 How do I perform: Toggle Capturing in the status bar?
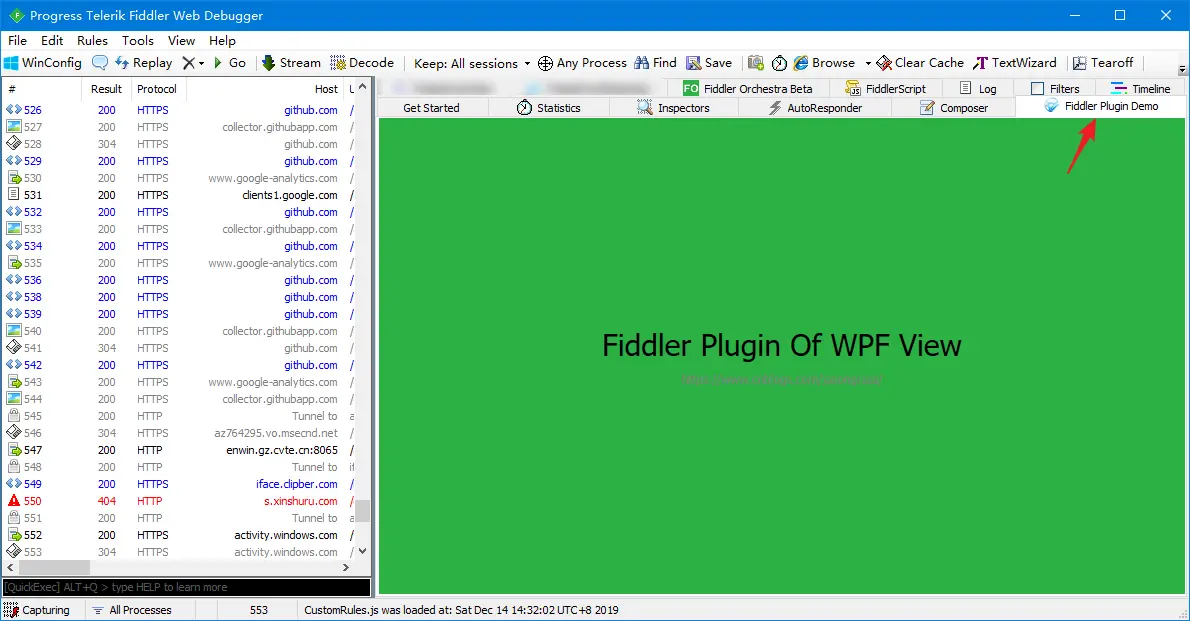point(36,610)
